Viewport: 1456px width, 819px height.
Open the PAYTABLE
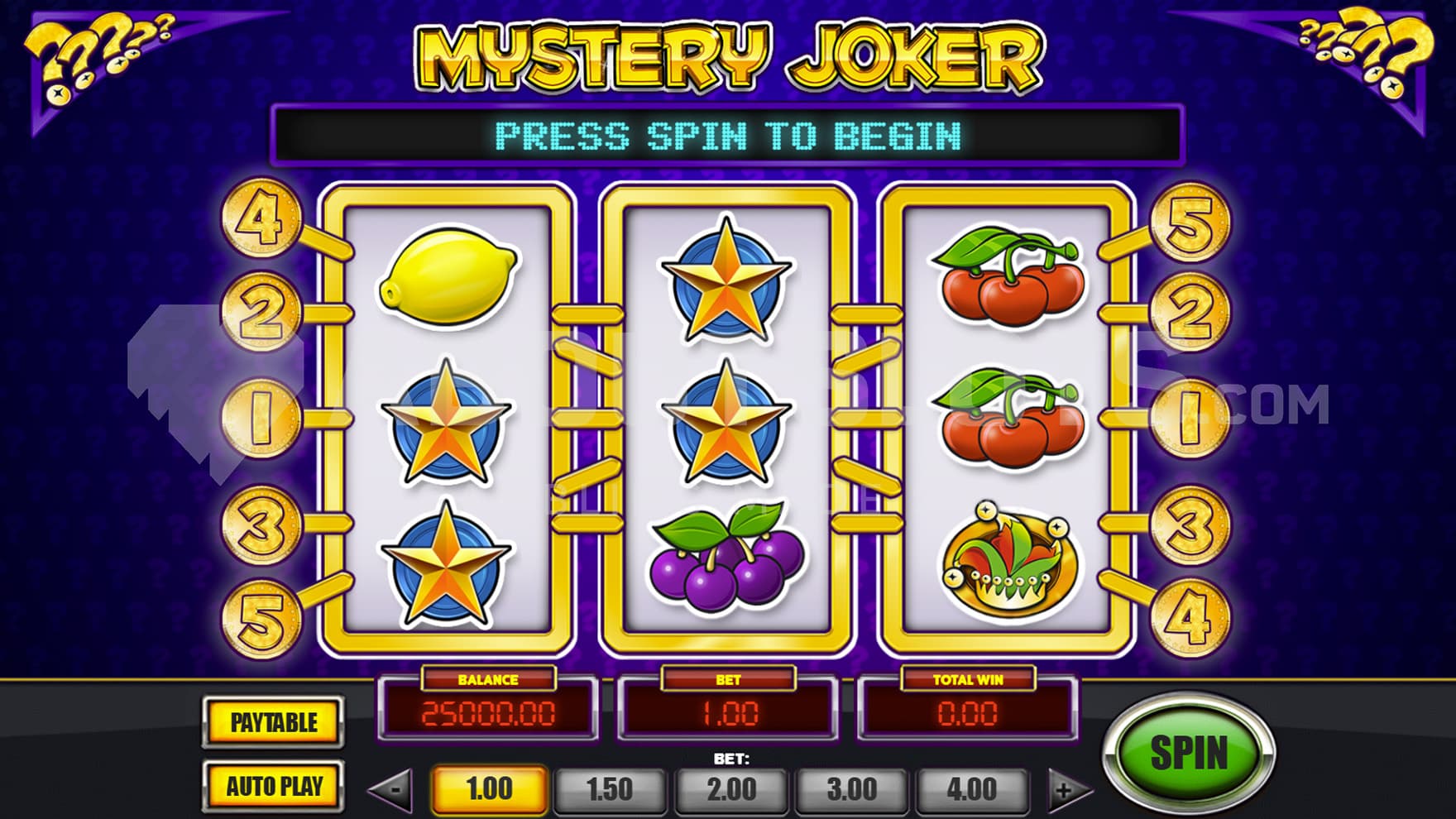[x=274, y=722]
